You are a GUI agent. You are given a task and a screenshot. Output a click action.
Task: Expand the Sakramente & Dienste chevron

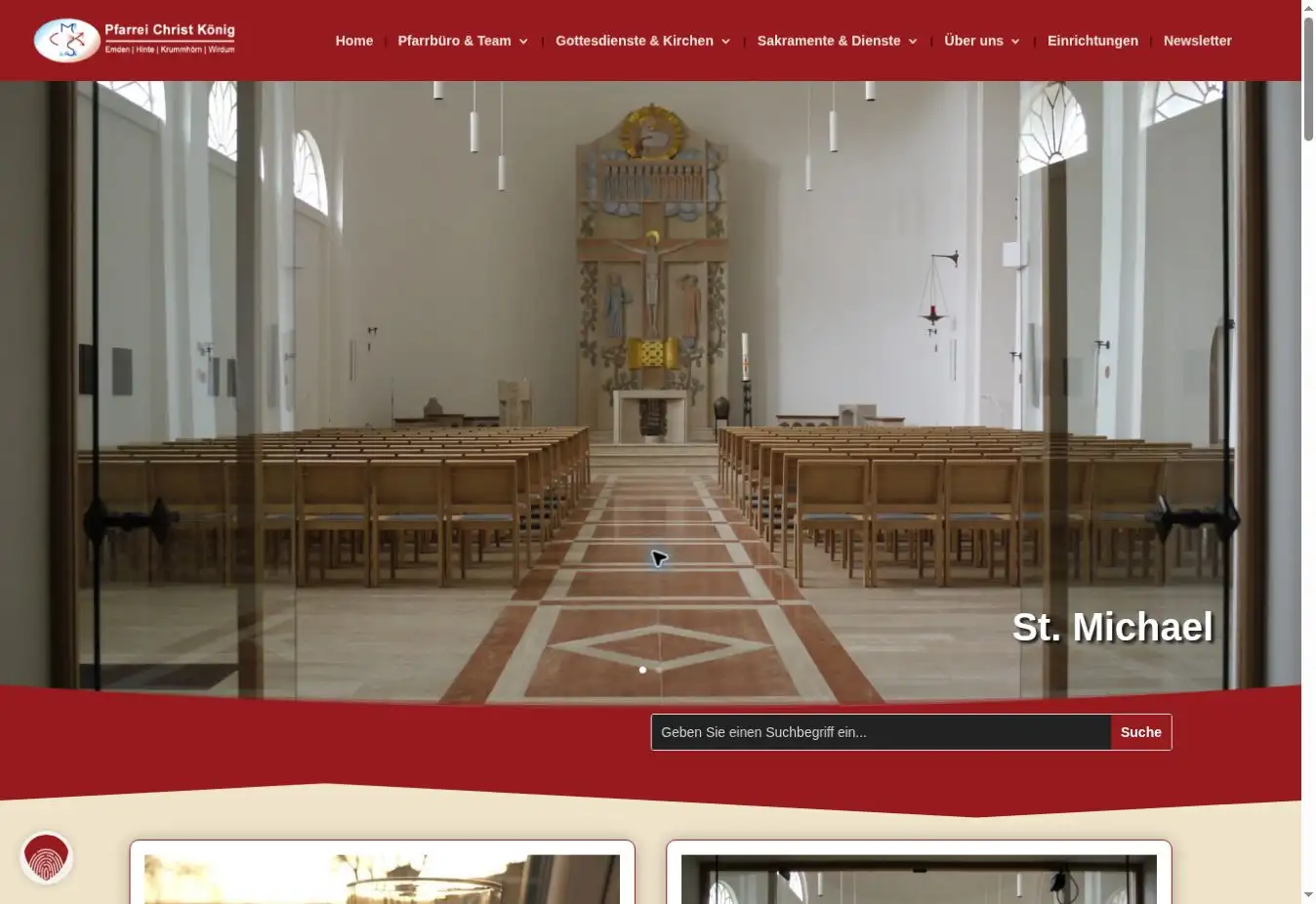click(x=913, y=42)
